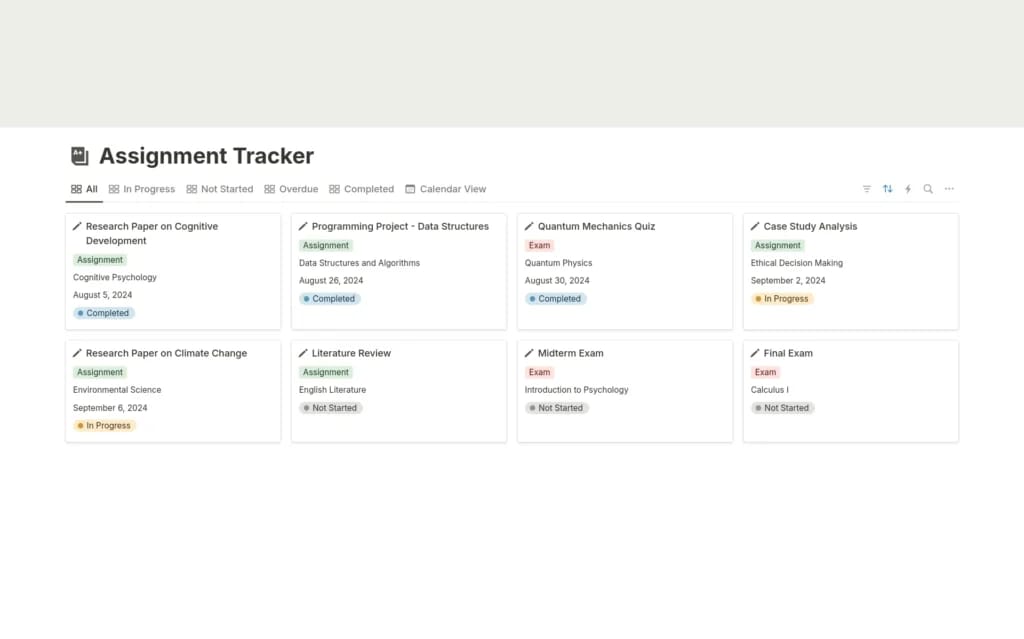This screenshot has height=639, width=1024.
Task: Click the pencil icon on Case Study Analysis
Action: 755,226
